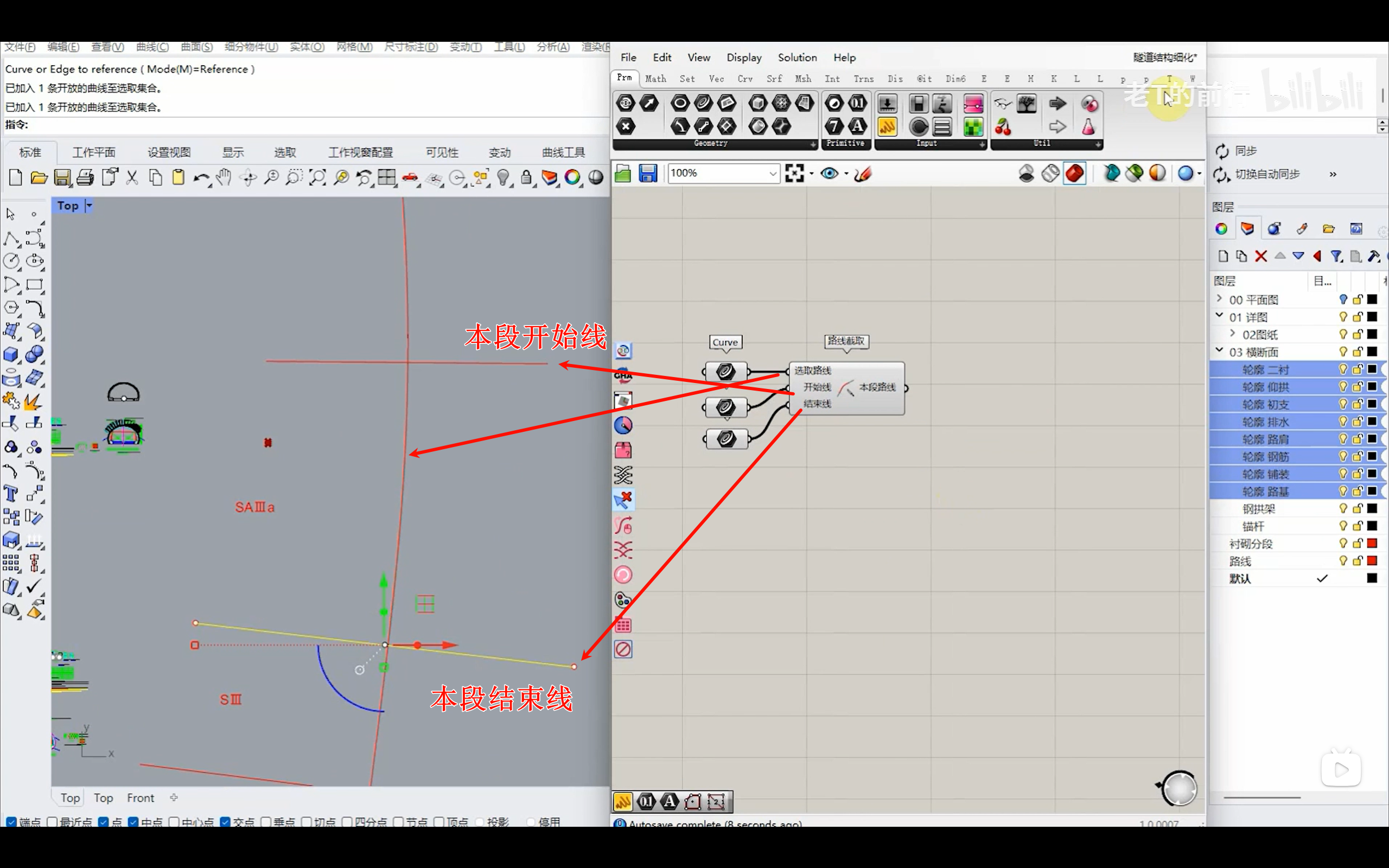Image resolution: width=1389 pixels, height=868 pixels.
Task: Switch to the 曲线工具 toolbar tab
Action: (563, 152)
